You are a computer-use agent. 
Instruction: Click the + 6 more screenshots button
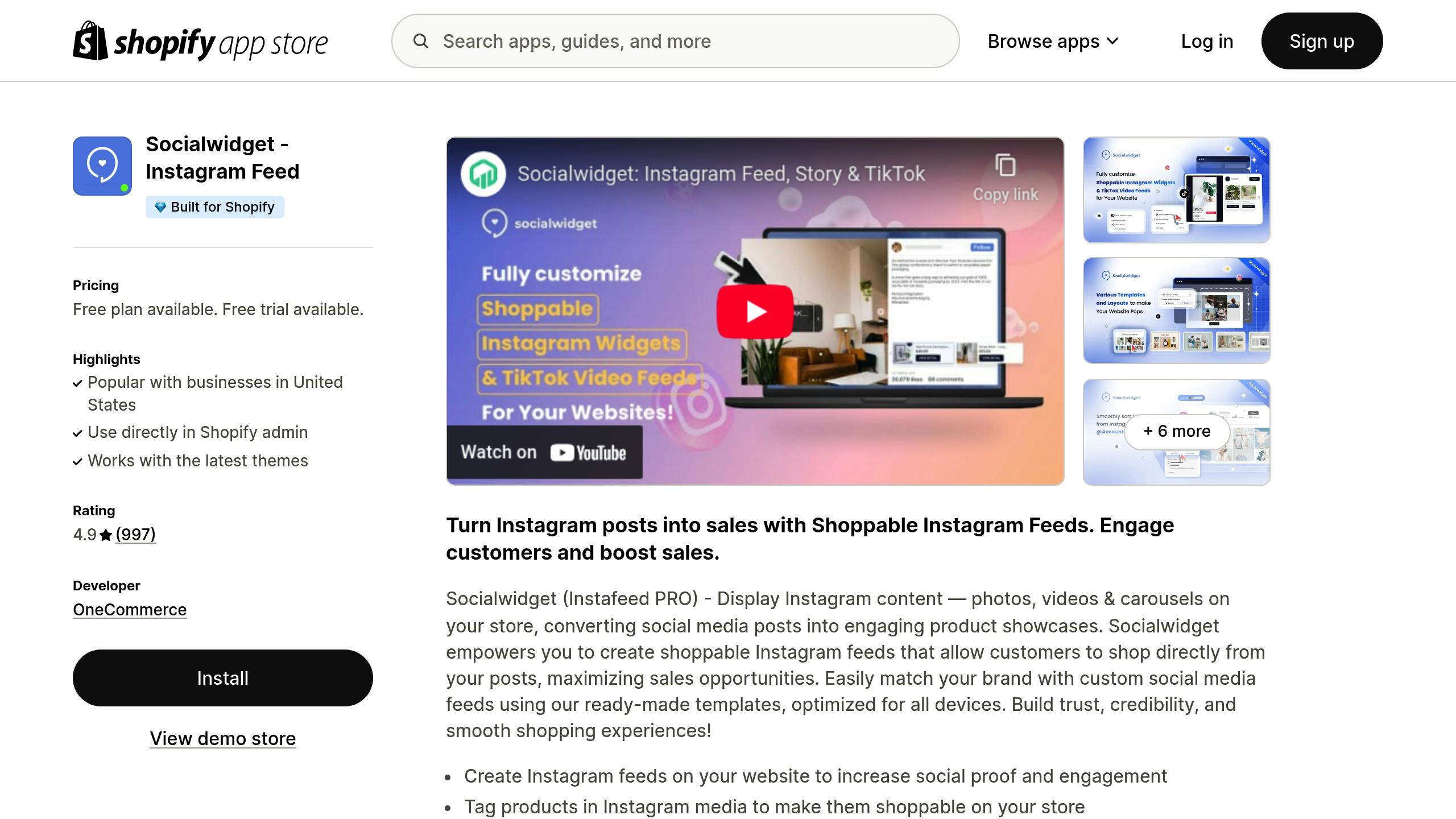pyautogui.click(x=1177, y=431)
